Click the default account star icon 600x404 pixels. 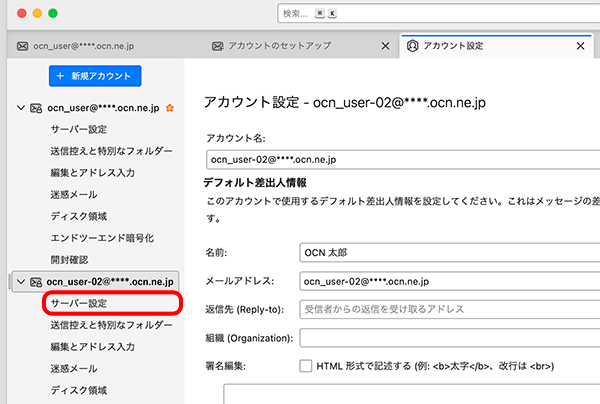point(169,107)
